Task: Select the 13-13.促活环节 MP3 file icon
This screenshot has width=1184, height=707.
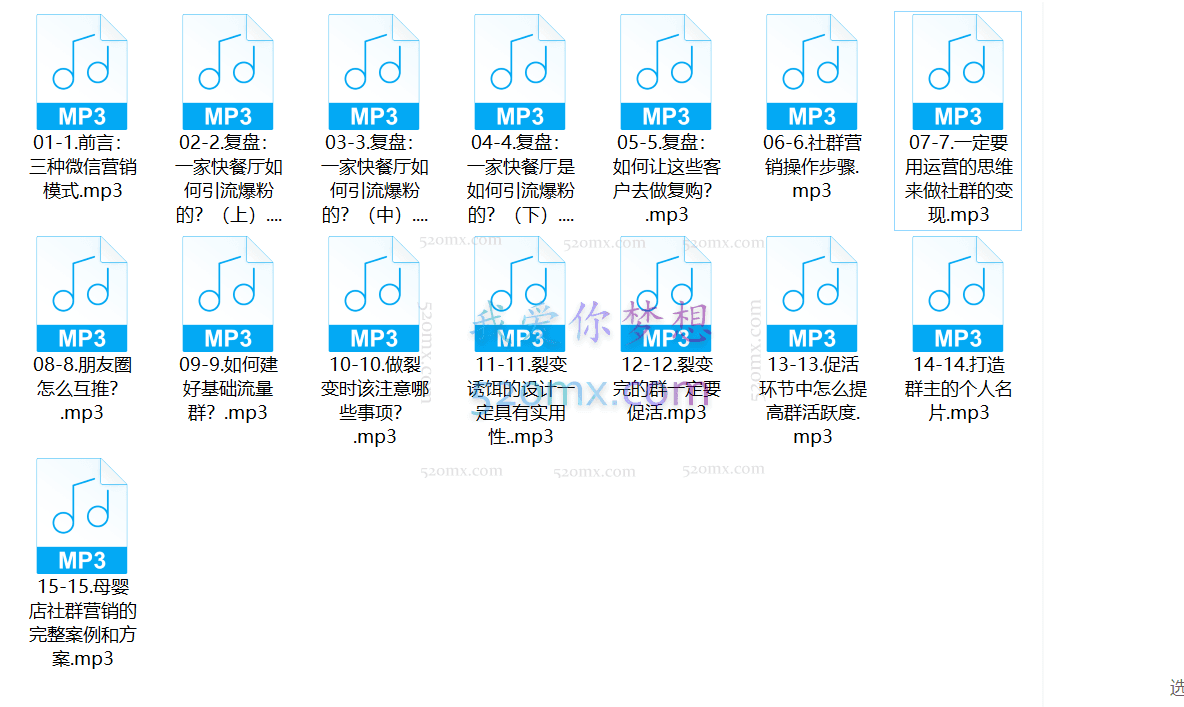Action: (812, 294)
